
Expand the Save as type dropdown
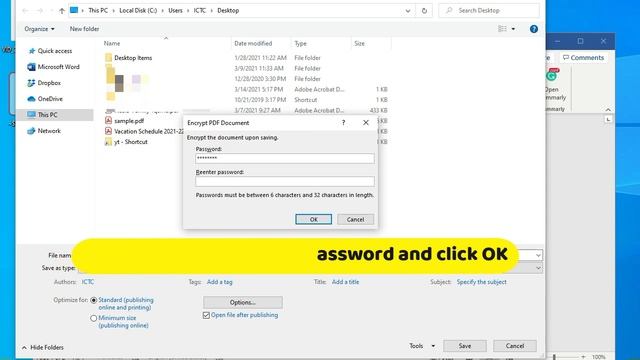point(538,268)
